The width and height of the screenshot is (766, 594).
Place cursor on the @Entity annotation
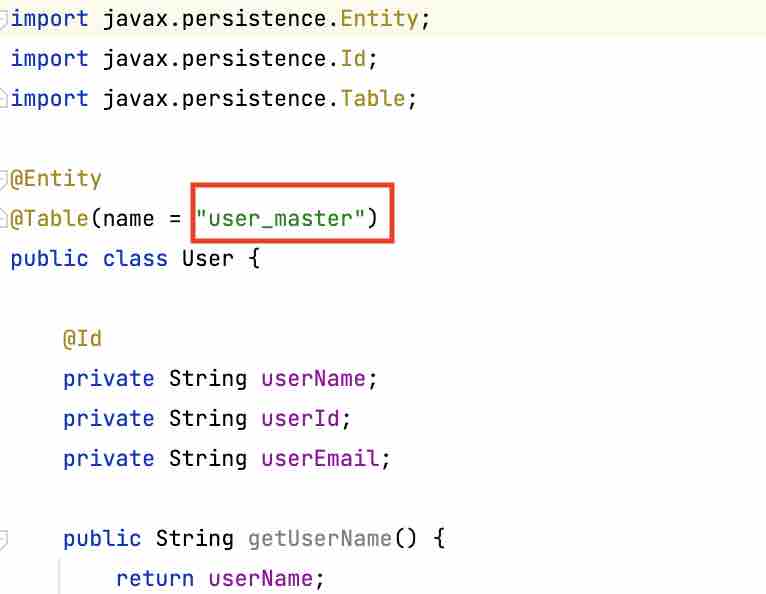tap(56, 179)
